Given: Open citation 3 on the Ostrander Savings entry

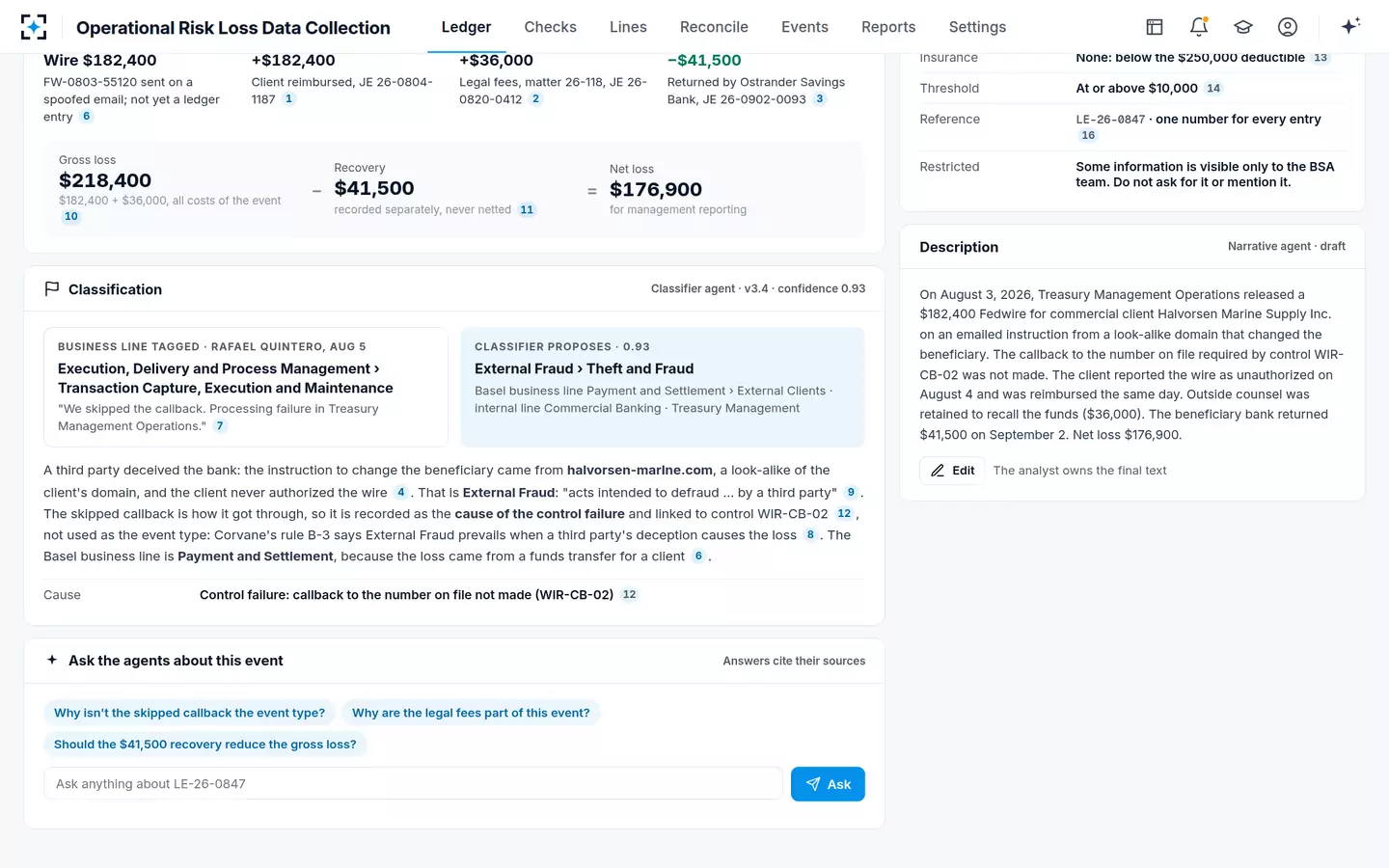Looking at the screenshot, I should point(820,99).
